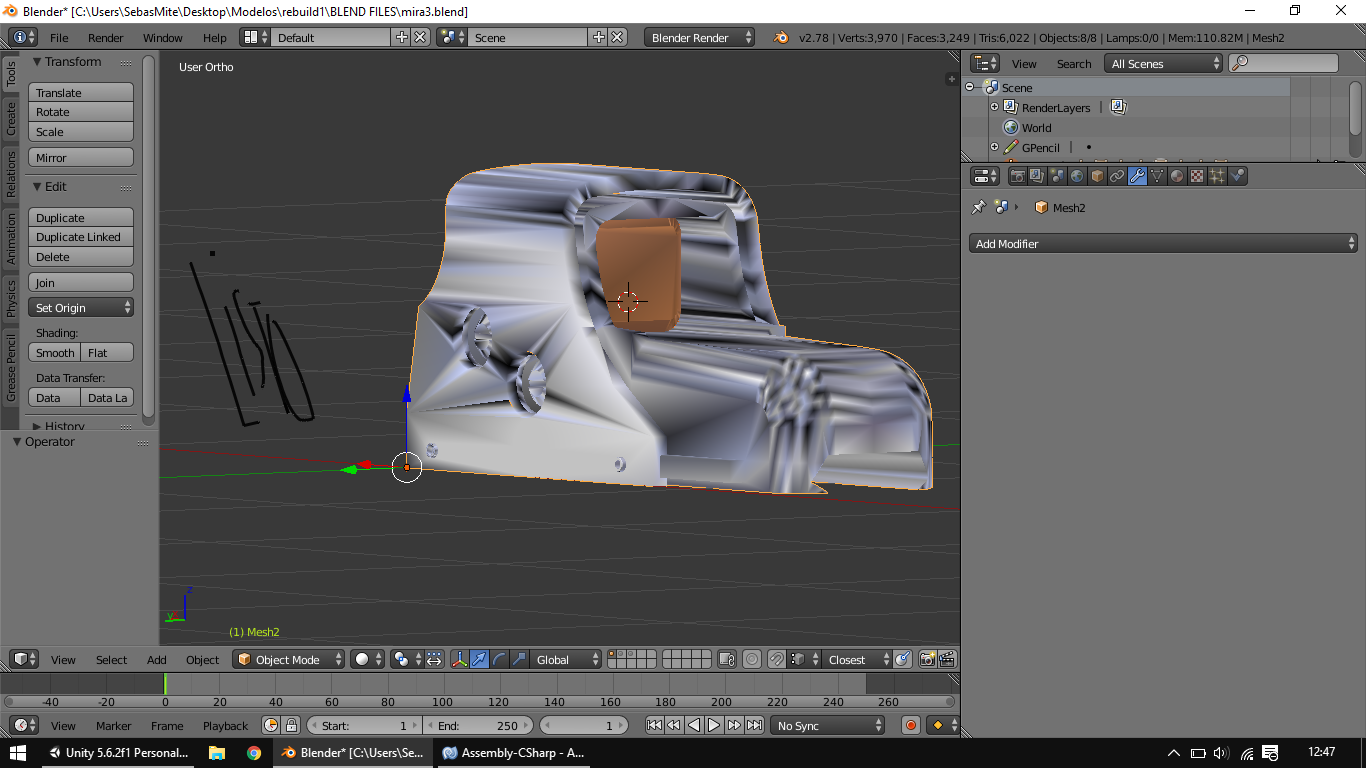The width and height of the screenshot is (1366, 768).
Task: Apply Smooth shading button
Action: (55, 353)
